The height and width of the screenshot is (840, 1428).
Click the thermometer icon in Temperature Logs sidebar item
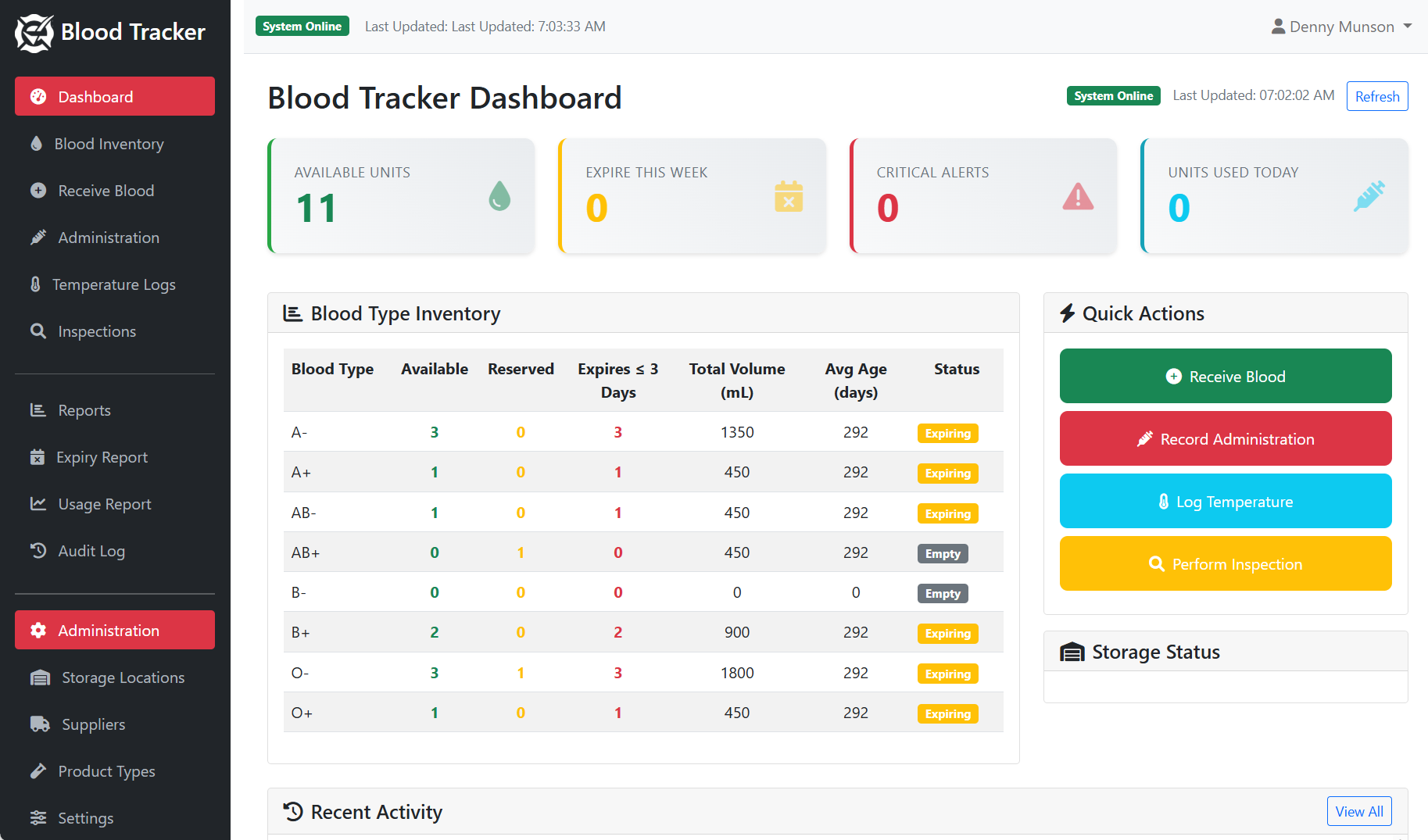35,284
